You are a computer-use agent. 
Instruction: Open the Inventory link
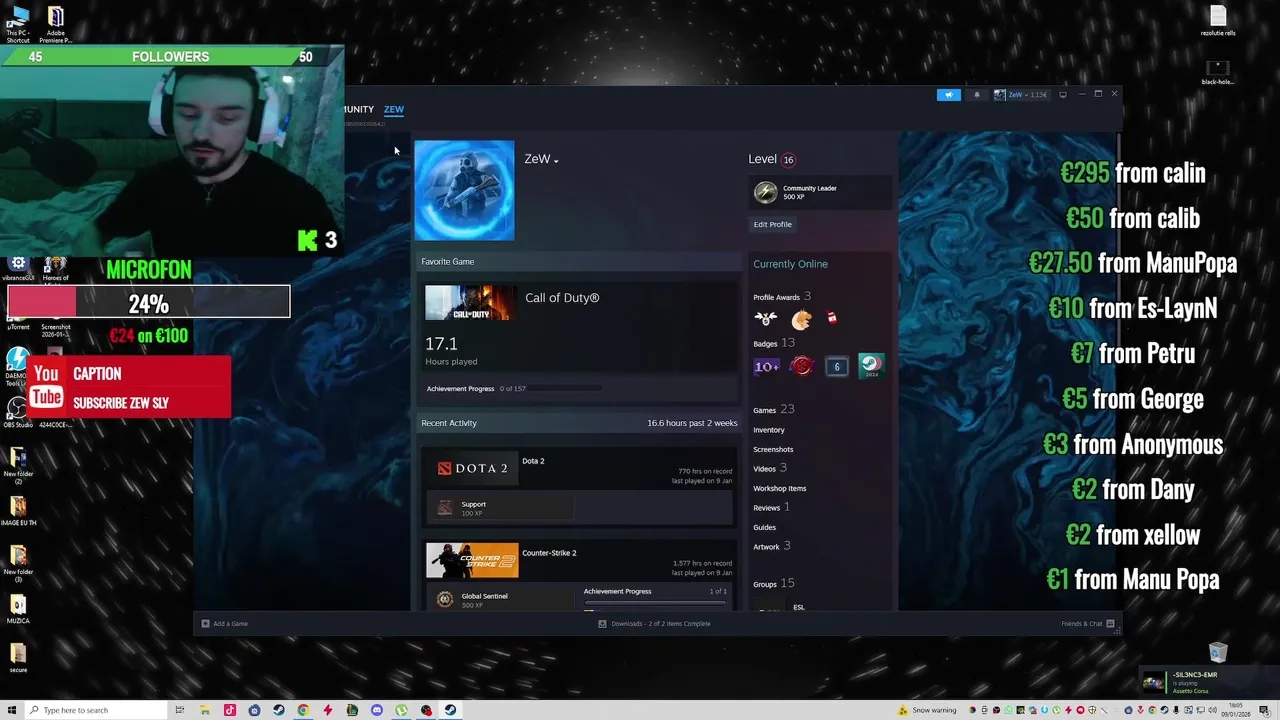click(769, 430)
